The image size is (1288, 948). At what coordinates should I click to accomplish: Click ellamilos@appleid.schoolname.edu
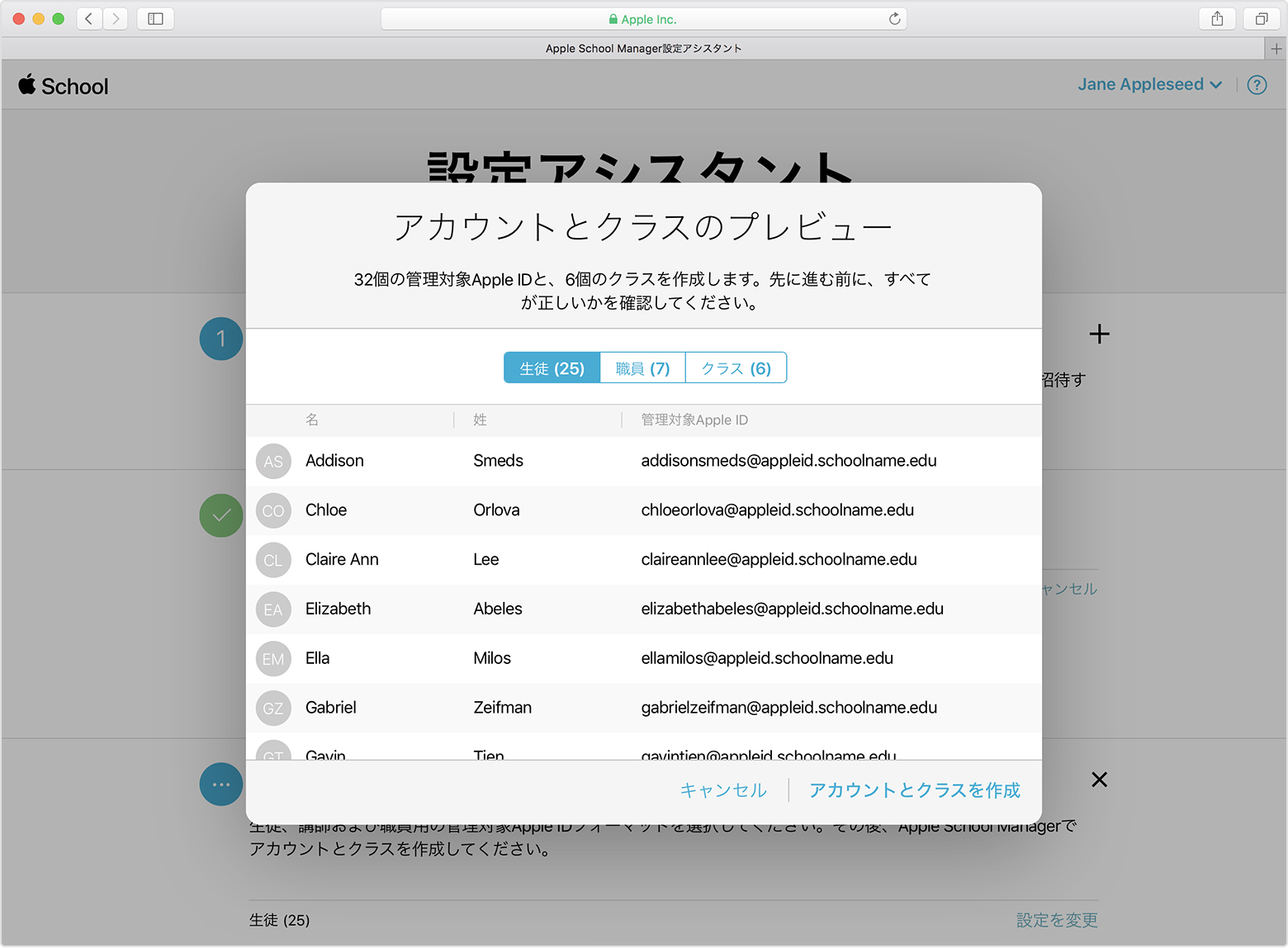click(x=767, y=658)
